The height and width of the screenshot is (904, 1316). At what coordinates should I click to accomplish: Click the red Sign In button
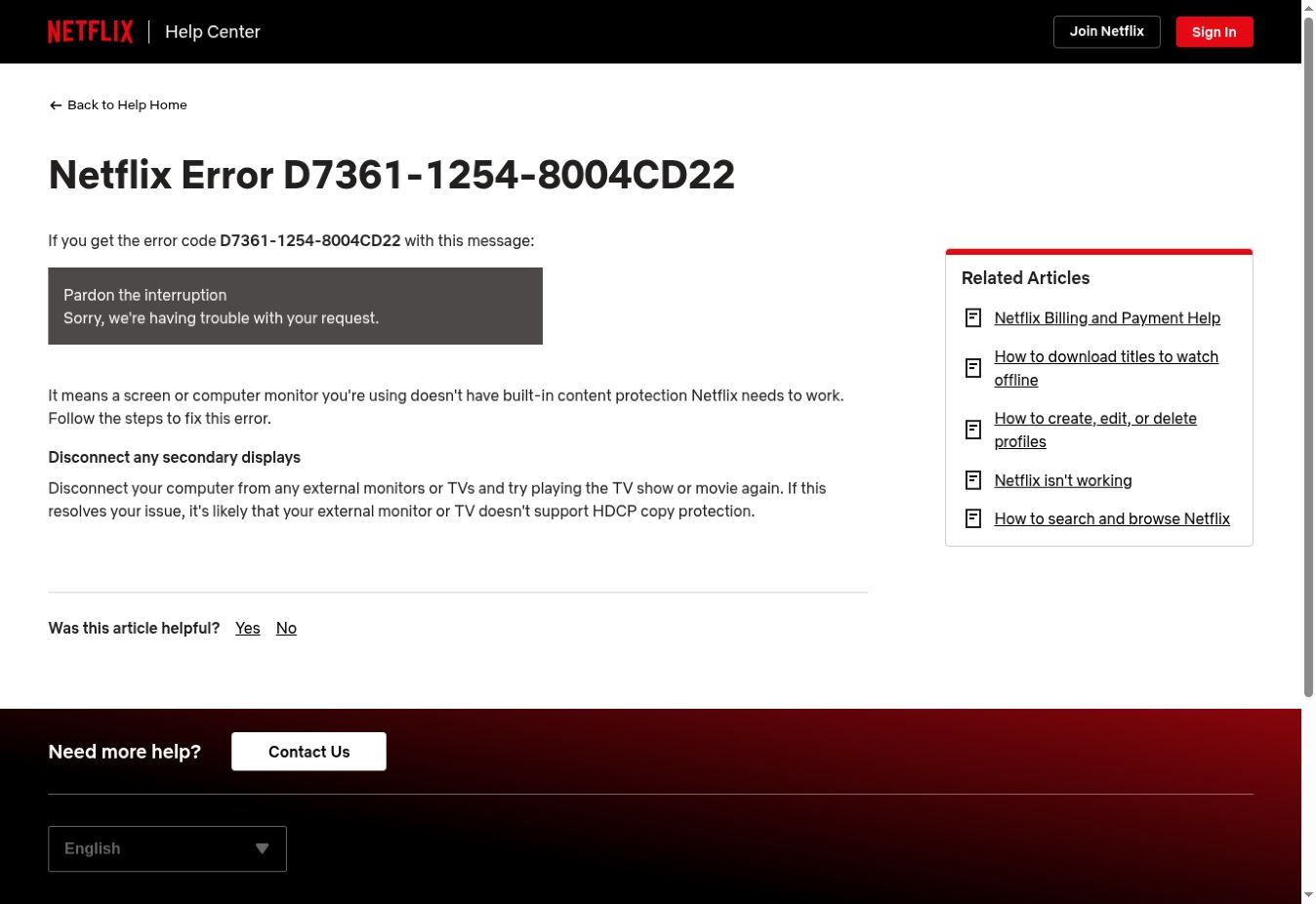[x=1213, y=31]
